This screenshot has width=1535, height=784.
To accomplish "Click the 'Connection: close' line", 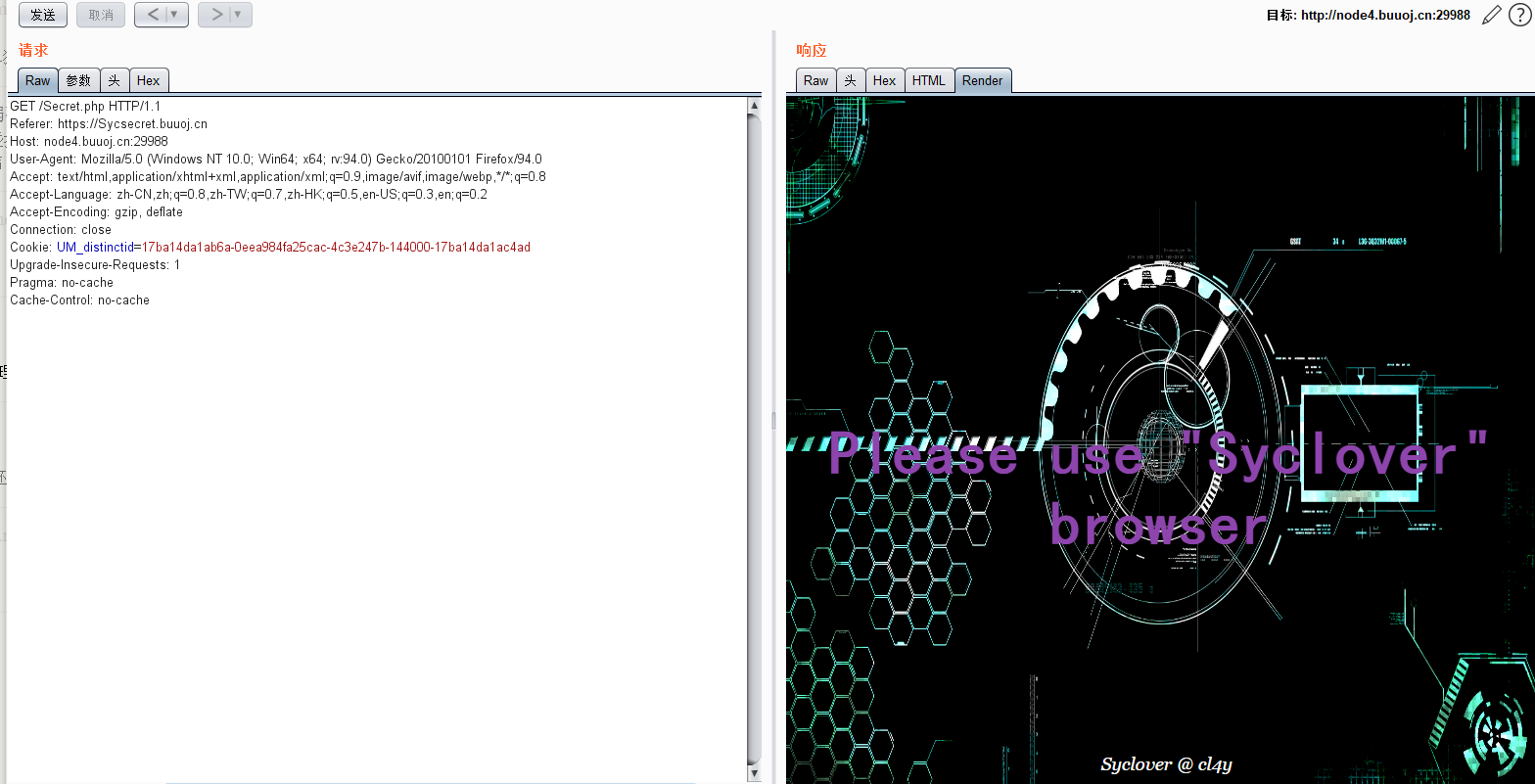I will pos(61,229).
